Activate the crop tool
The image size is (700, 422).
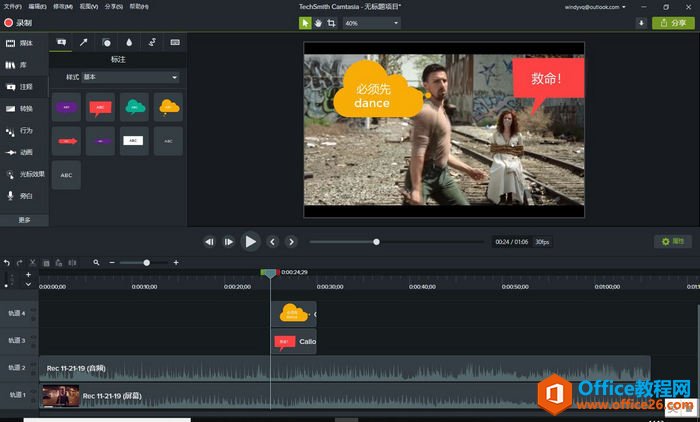click(x=331, y=22)
